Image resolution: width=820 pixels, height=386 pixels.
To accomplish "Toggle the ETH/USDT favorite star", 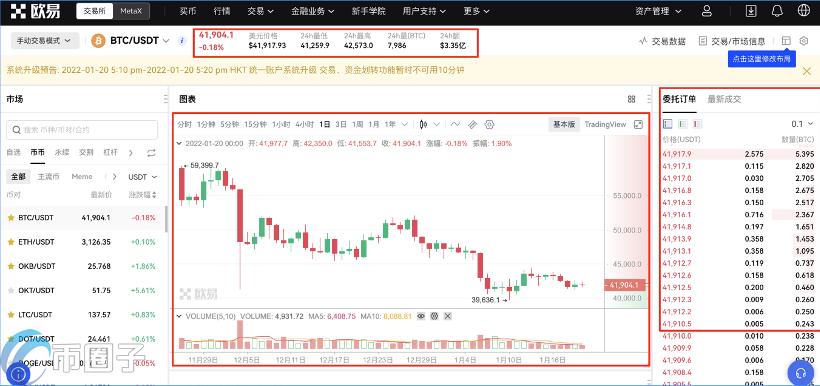I will coord(10,242).
